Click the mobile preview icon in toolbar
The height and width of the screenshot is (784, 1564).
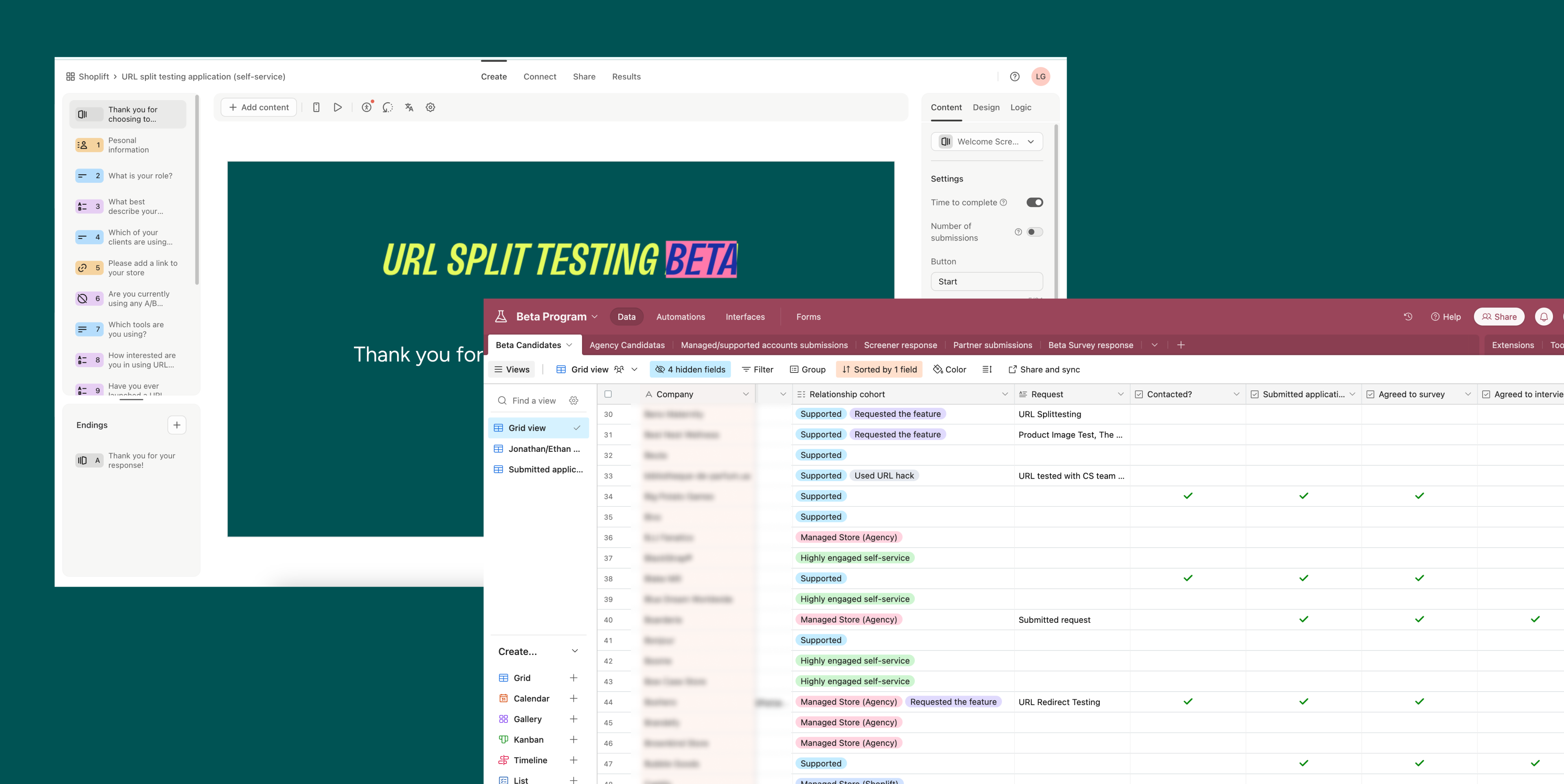tap(316, 107)
